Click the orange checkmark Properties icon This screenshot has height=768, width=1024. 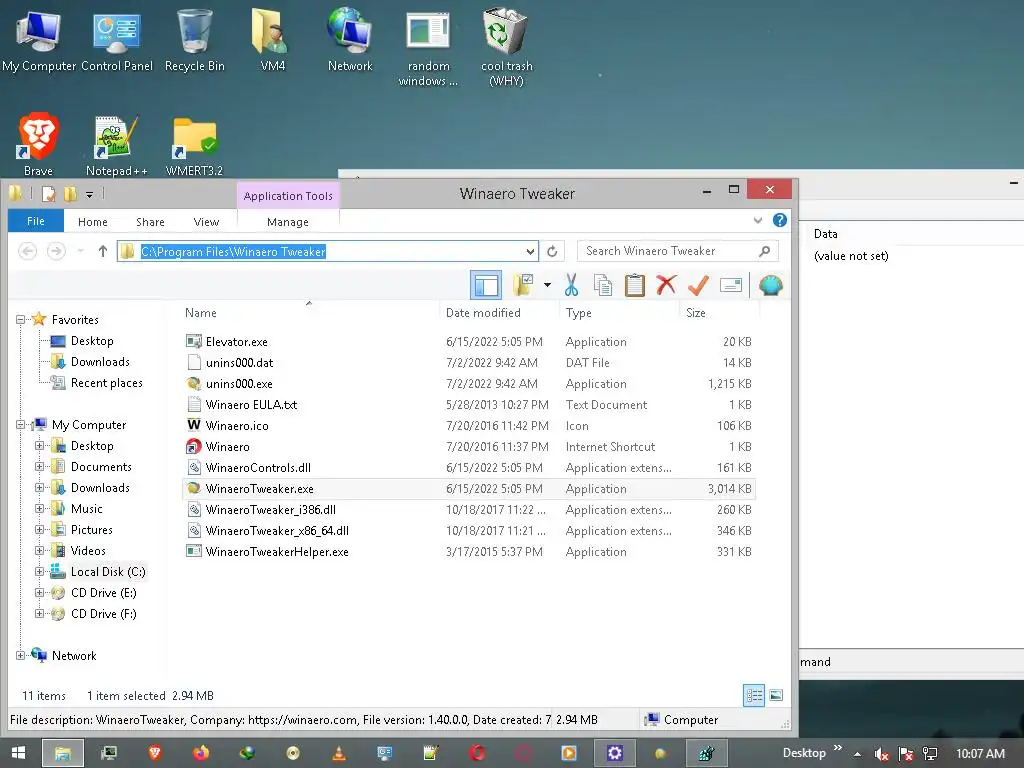pyautogui.click(x=698, y=285)
